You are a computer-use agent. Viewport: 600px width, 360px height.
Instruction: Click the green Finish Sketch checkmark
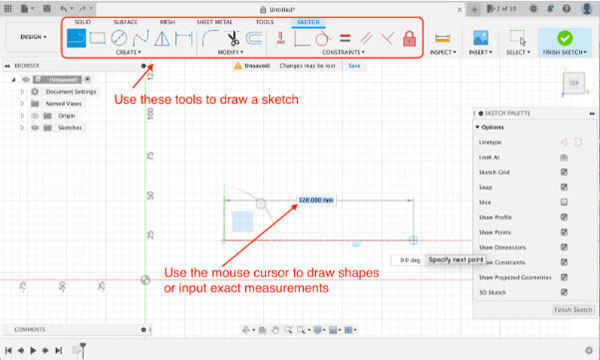565,38
